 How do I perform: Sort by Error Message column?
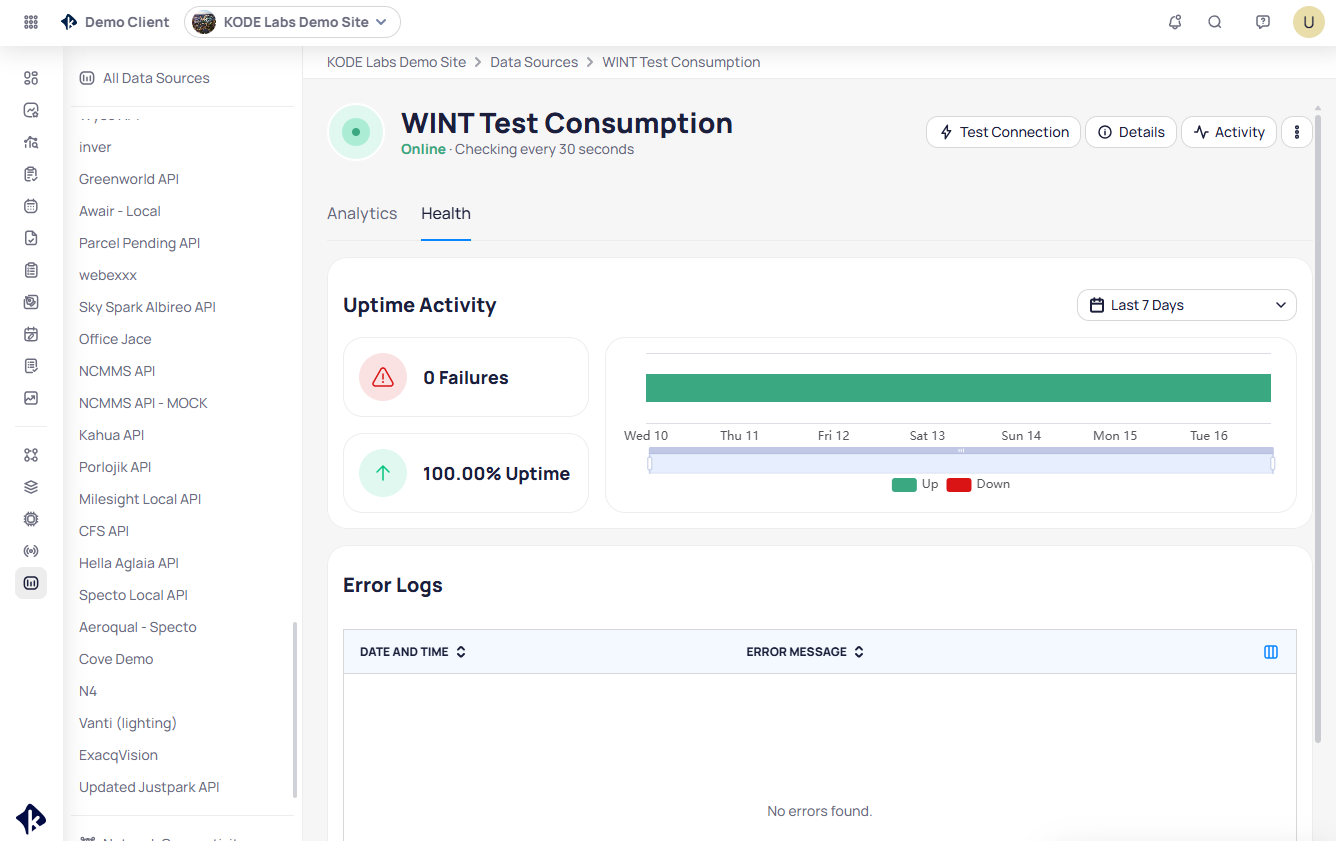(x=805, y=652)
